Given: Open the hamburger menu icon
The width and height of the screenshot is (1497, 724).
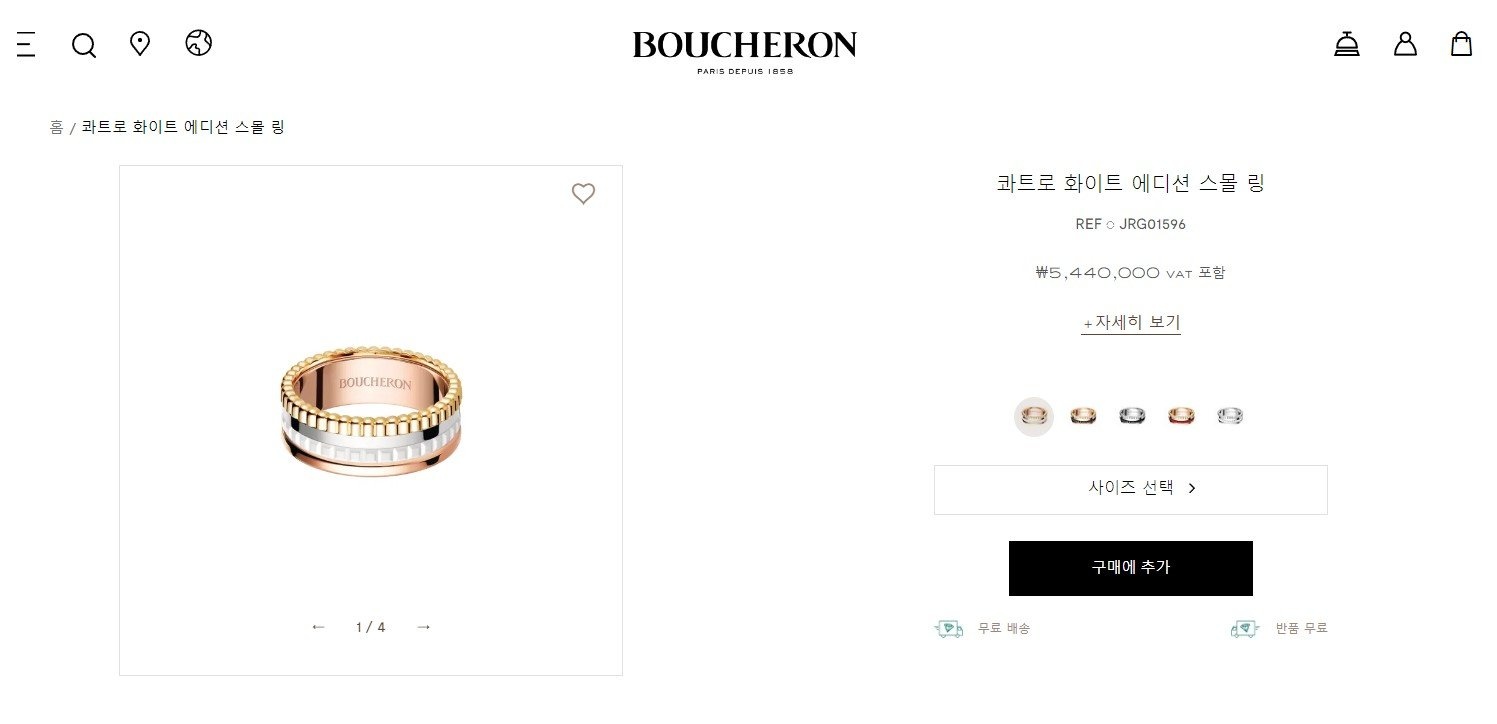Looking at the screenshot, I should coord(26,44).
